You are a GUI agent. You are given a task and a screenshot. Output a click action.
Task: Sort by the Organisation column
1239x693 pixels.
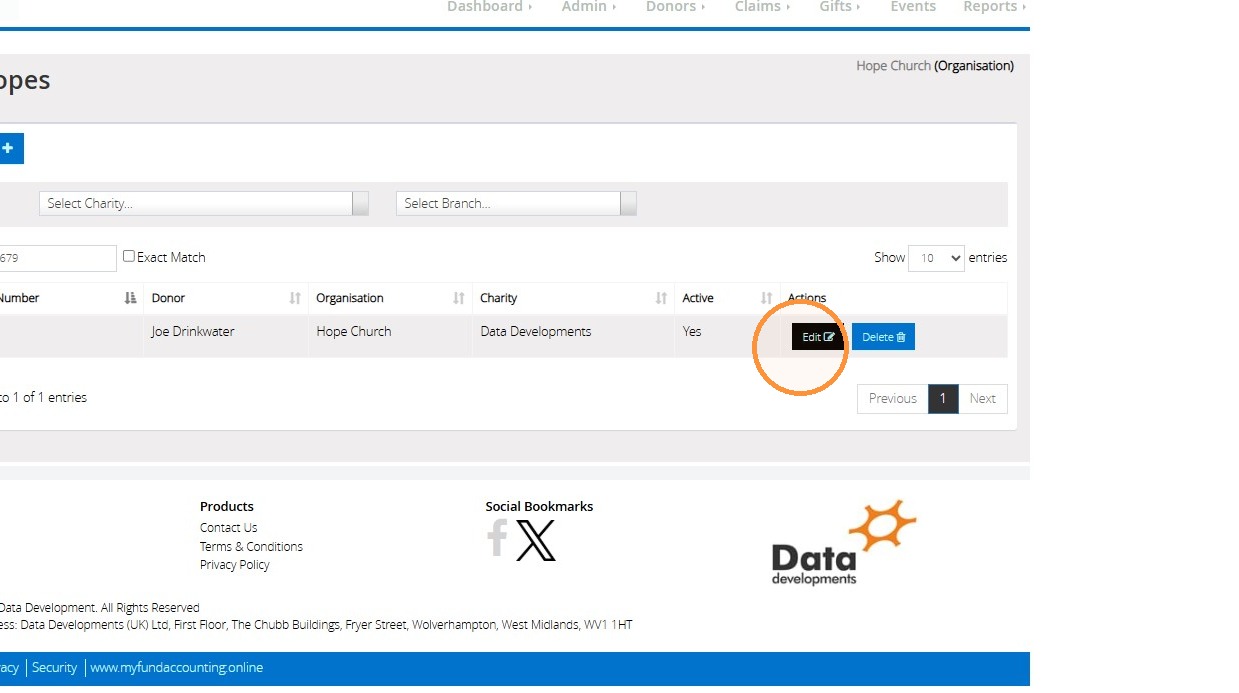click(390, 298)
